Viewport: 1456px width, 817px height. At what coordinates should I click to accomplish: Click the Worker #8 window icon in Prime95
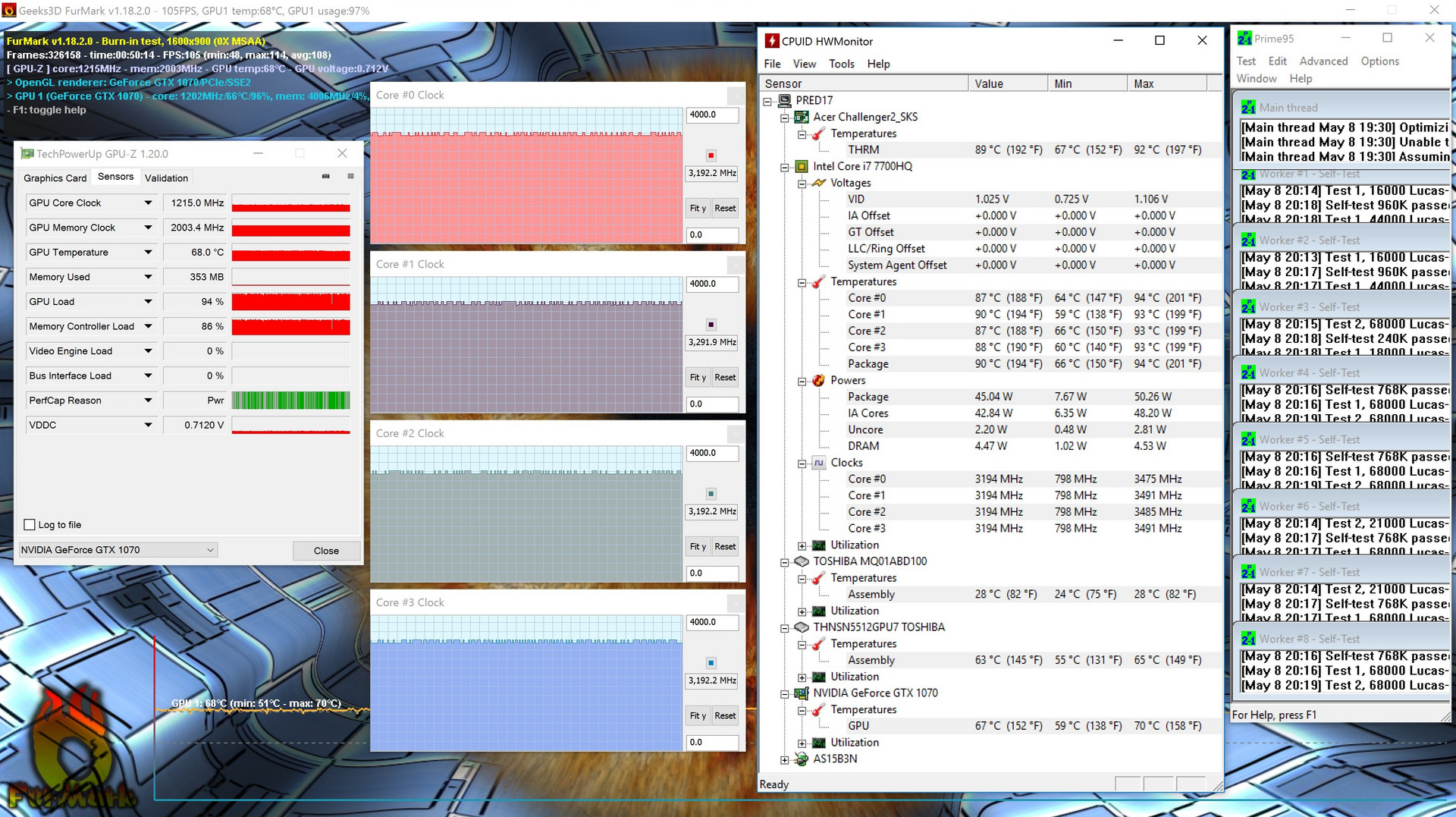[x=1248, y=639]
